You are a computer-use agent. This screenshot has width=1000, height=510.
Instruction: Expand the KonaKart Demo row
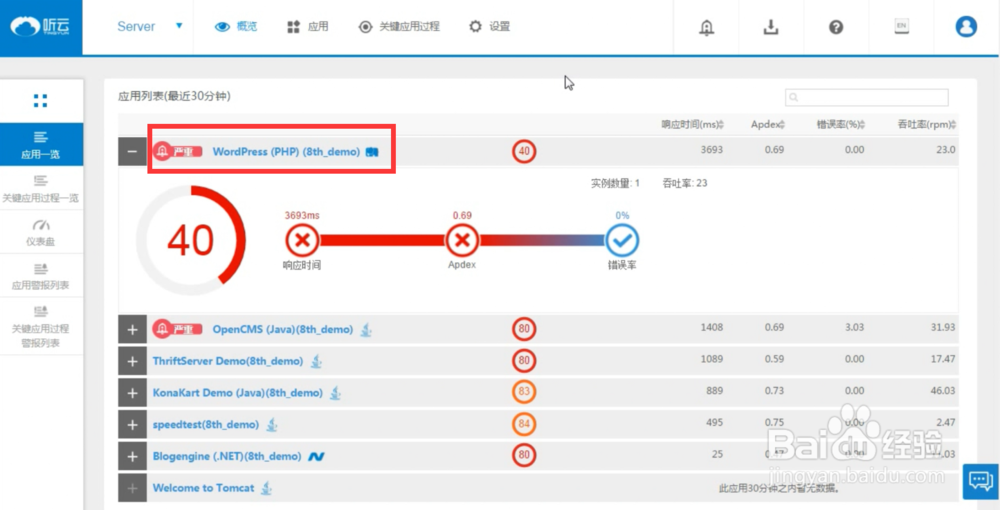[x=132, y=393]
